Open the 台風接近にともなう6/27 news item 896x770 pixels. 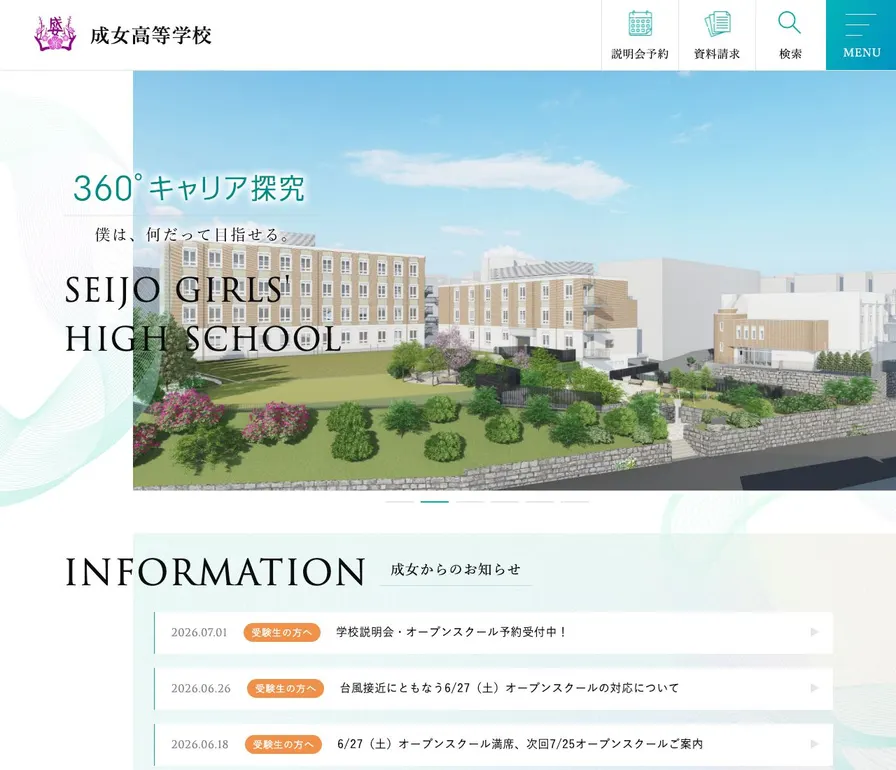click(494, 688)
